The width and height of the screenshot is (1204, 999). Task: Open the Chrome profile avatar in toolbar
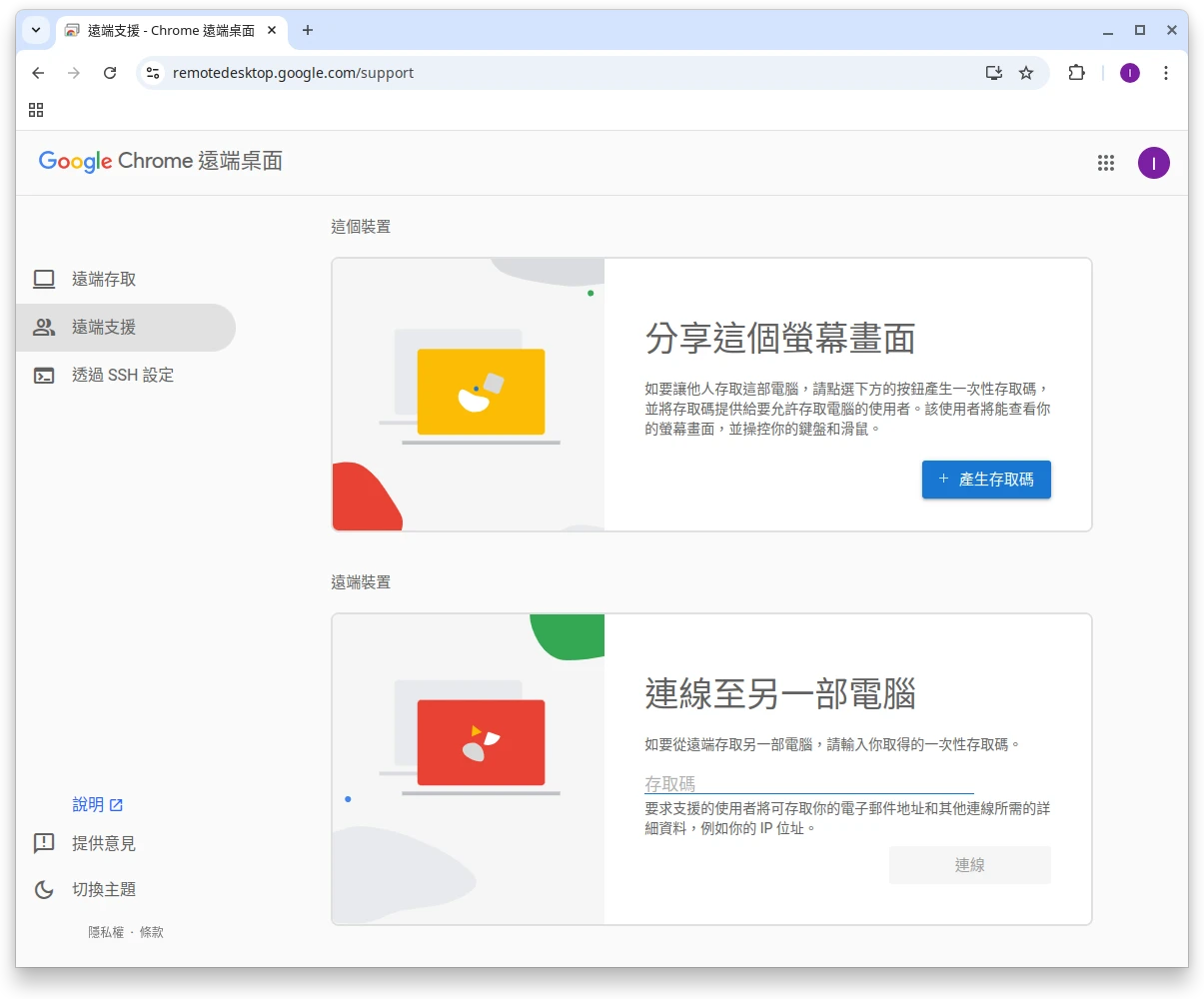[x=1129, y=73]
